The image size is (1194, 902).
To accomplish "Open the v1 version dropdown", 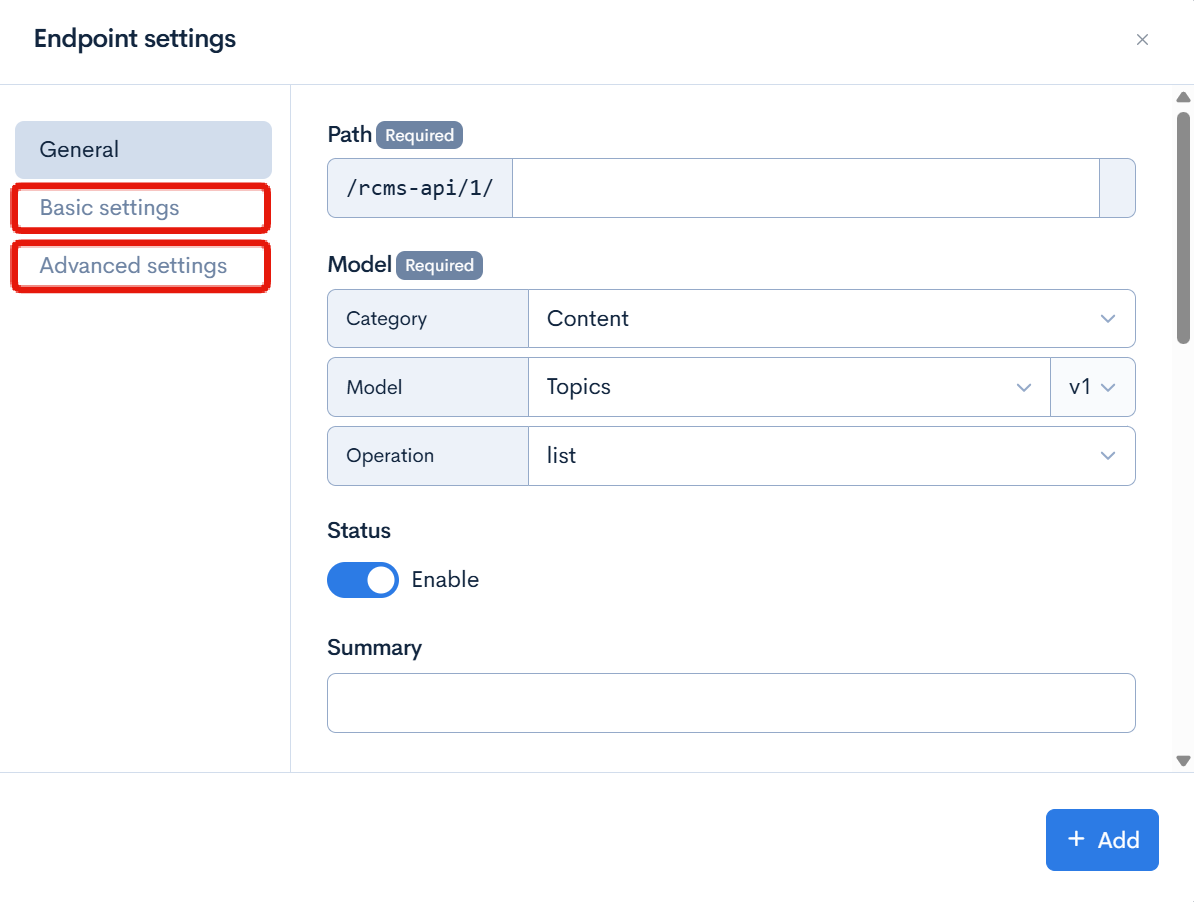I will coord(1091,387).
